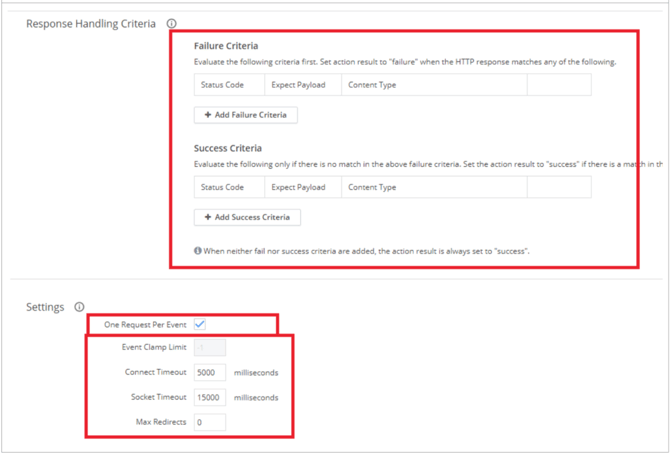Click the Max Redirects label
This screenshot has width=670, height=454.
point(161,422)
